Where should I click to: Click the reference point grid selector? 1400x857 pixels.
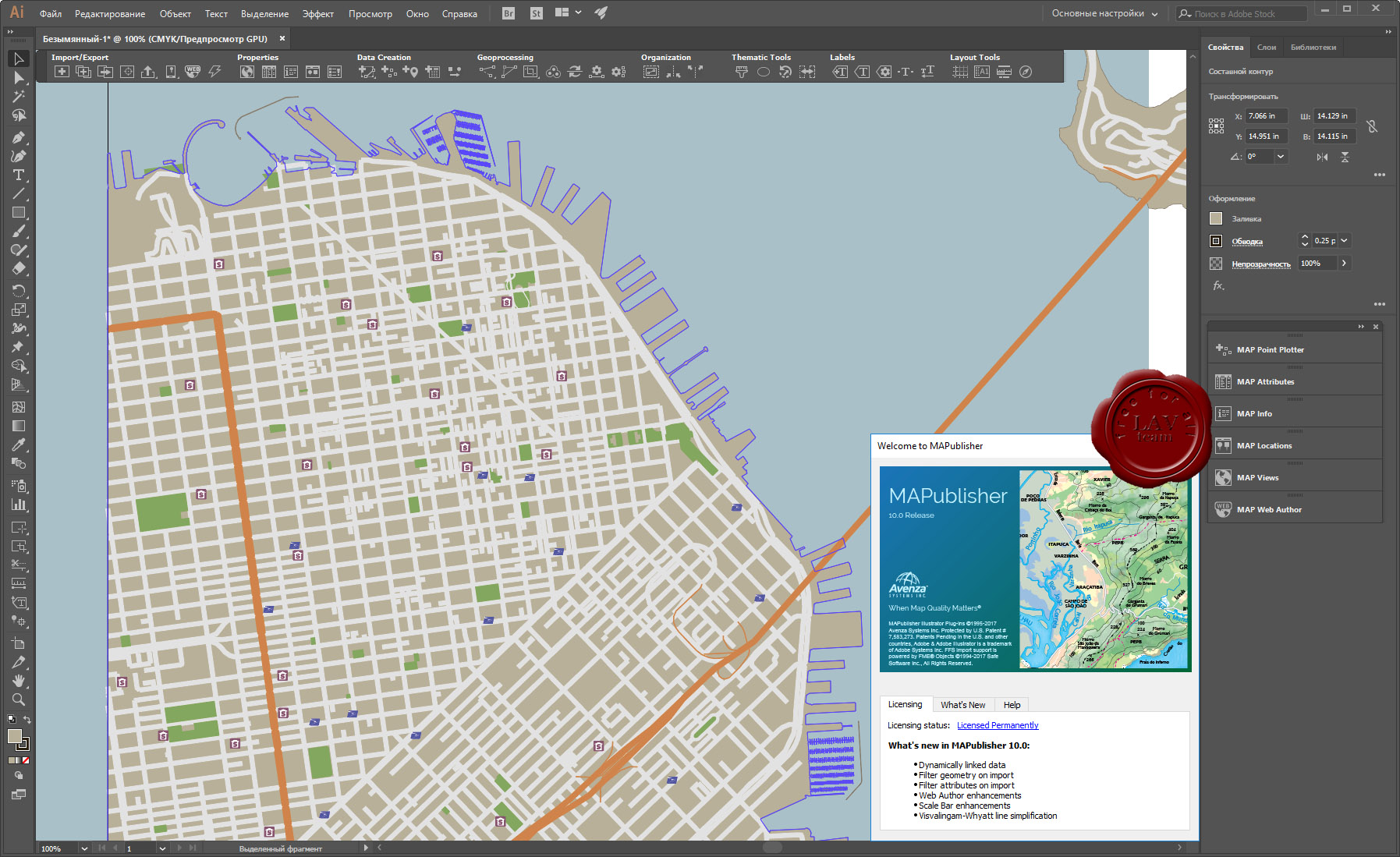[1216, 126]
